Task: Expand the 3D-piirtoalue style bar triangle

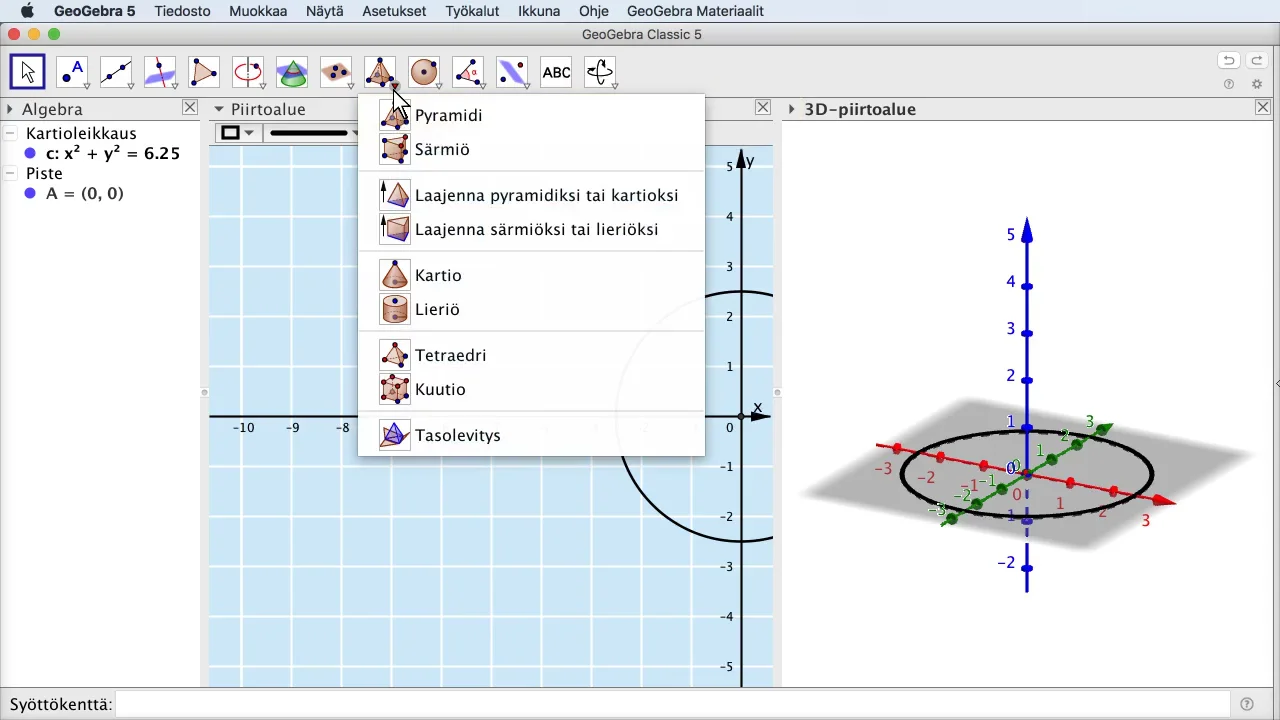Action: pos(791,109)
